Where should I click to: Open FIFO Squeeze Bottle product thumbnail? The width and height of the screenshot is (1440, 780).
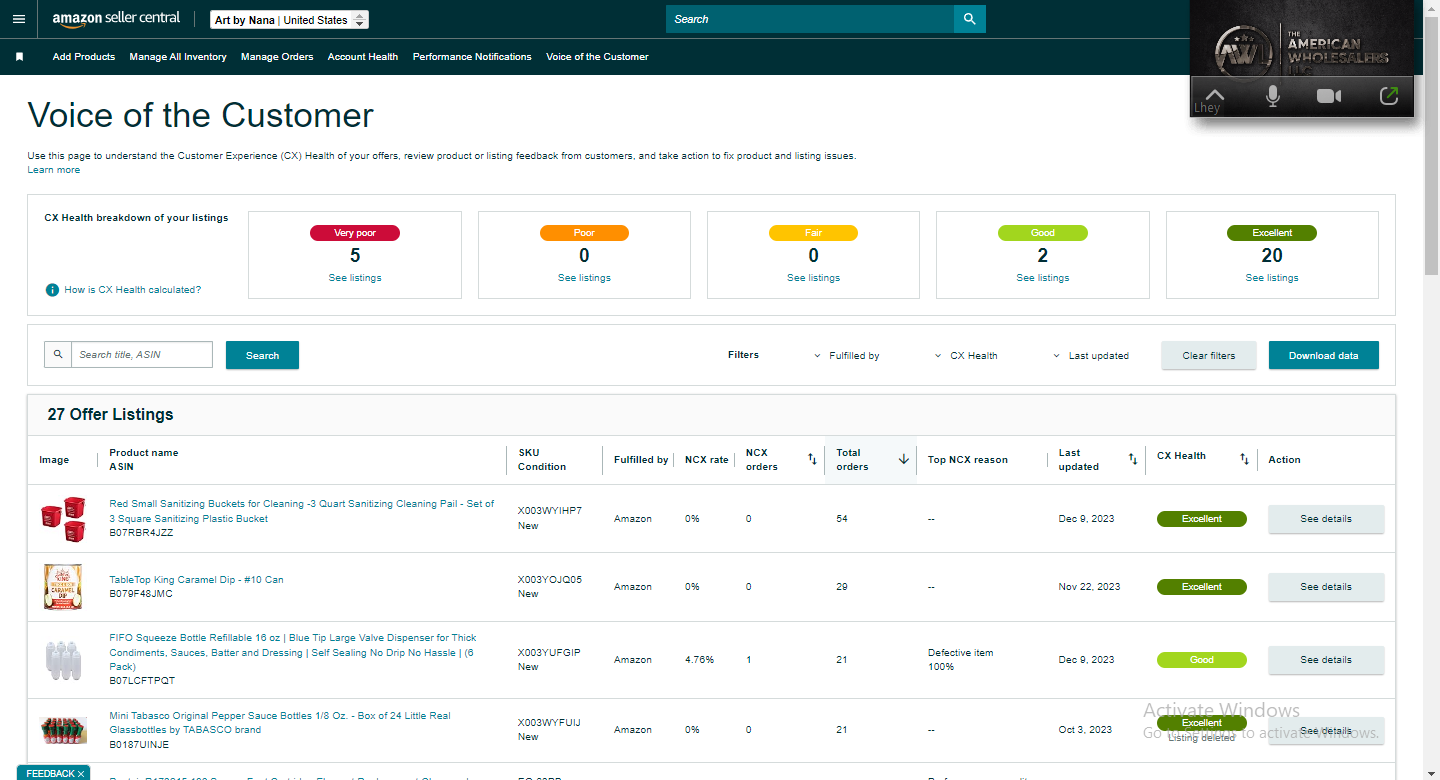pos(62,660)
